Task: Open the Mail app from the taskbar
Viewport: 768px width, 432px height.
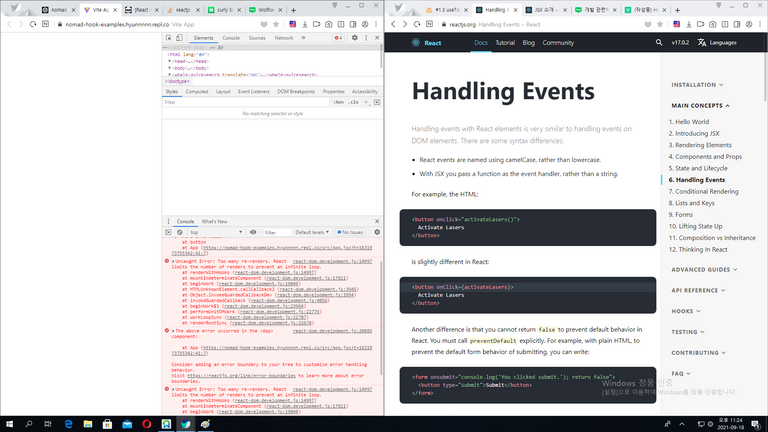Action: 127,424
